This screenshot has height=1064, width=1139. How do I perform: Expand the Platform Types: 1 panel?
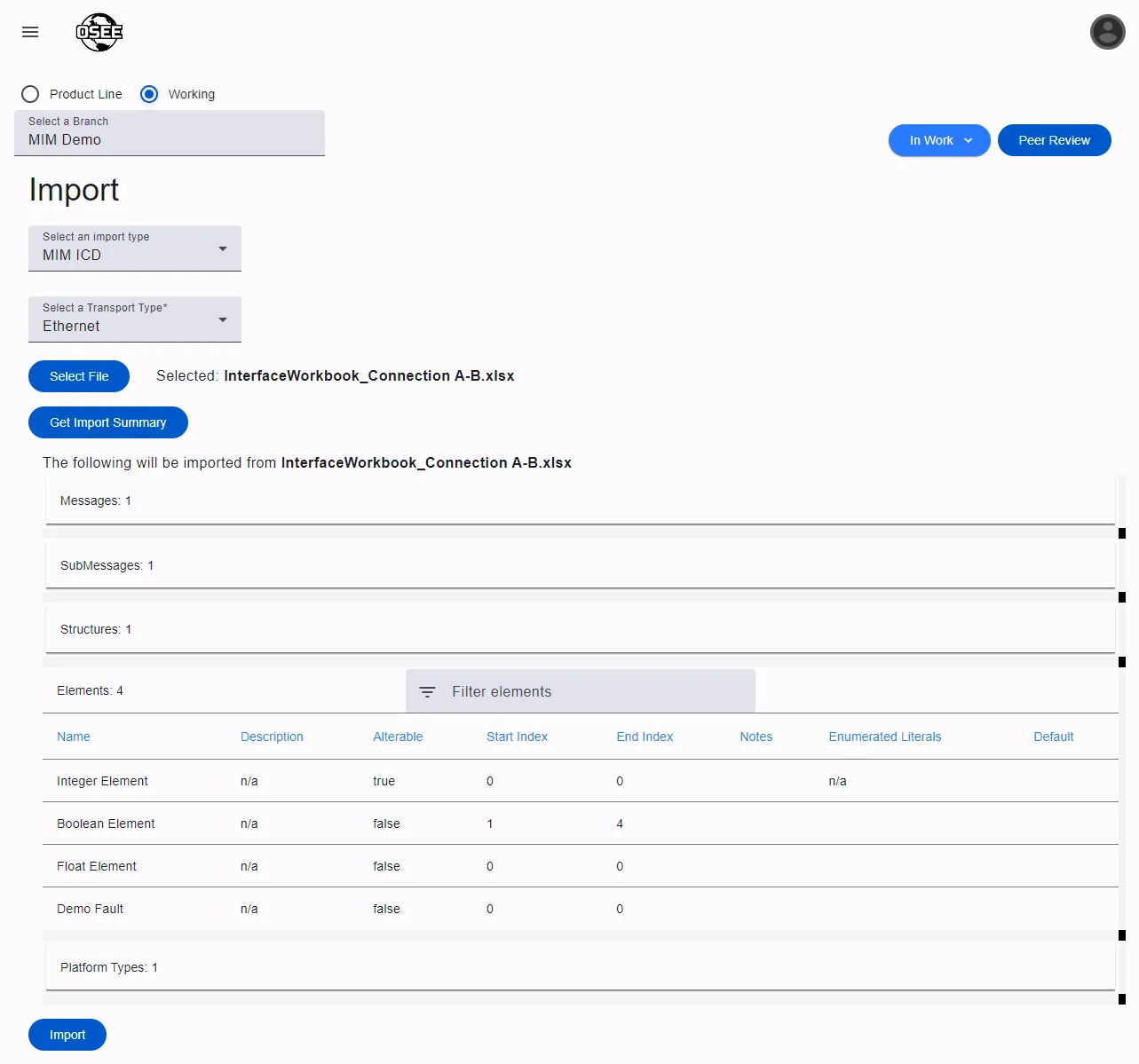(x=581, y=967)
